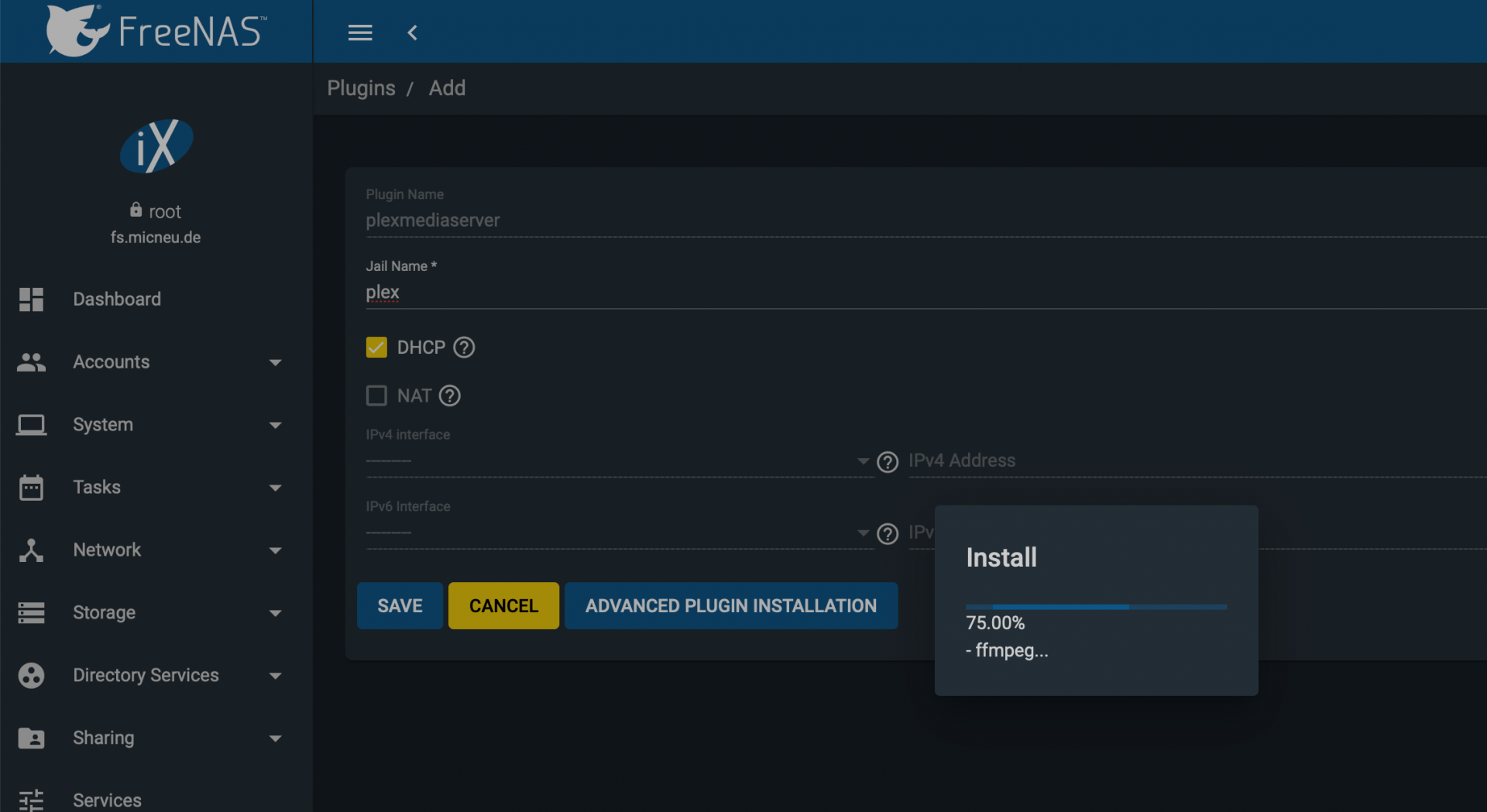This screenshot has width=1487, height=812.
Task: Open ADVANCED PLUGIN INSTALLATION
Action: click(731, 605)
